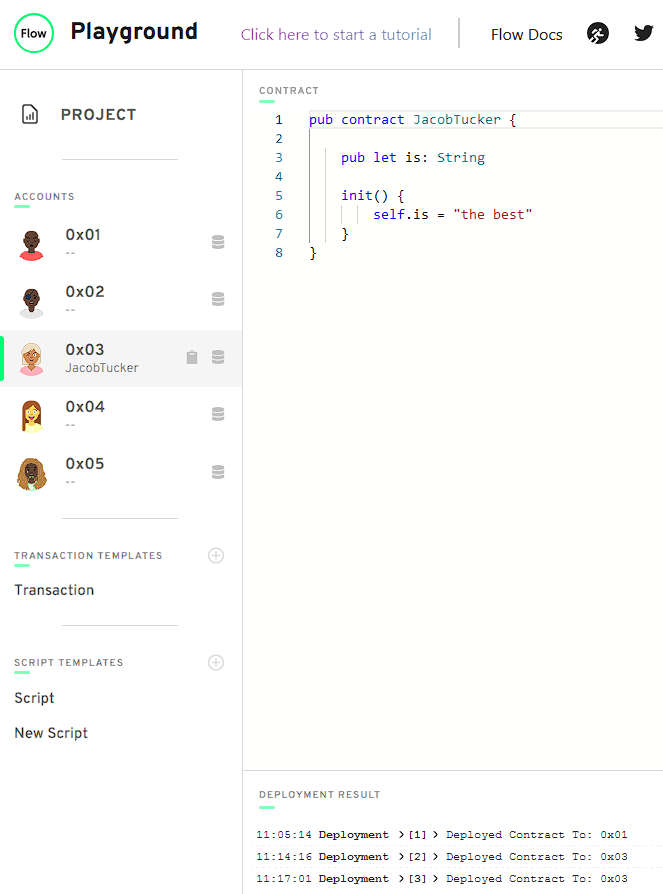
Task: Click the DEPLOYMENT RESULT heading
Action: (319, 795)
